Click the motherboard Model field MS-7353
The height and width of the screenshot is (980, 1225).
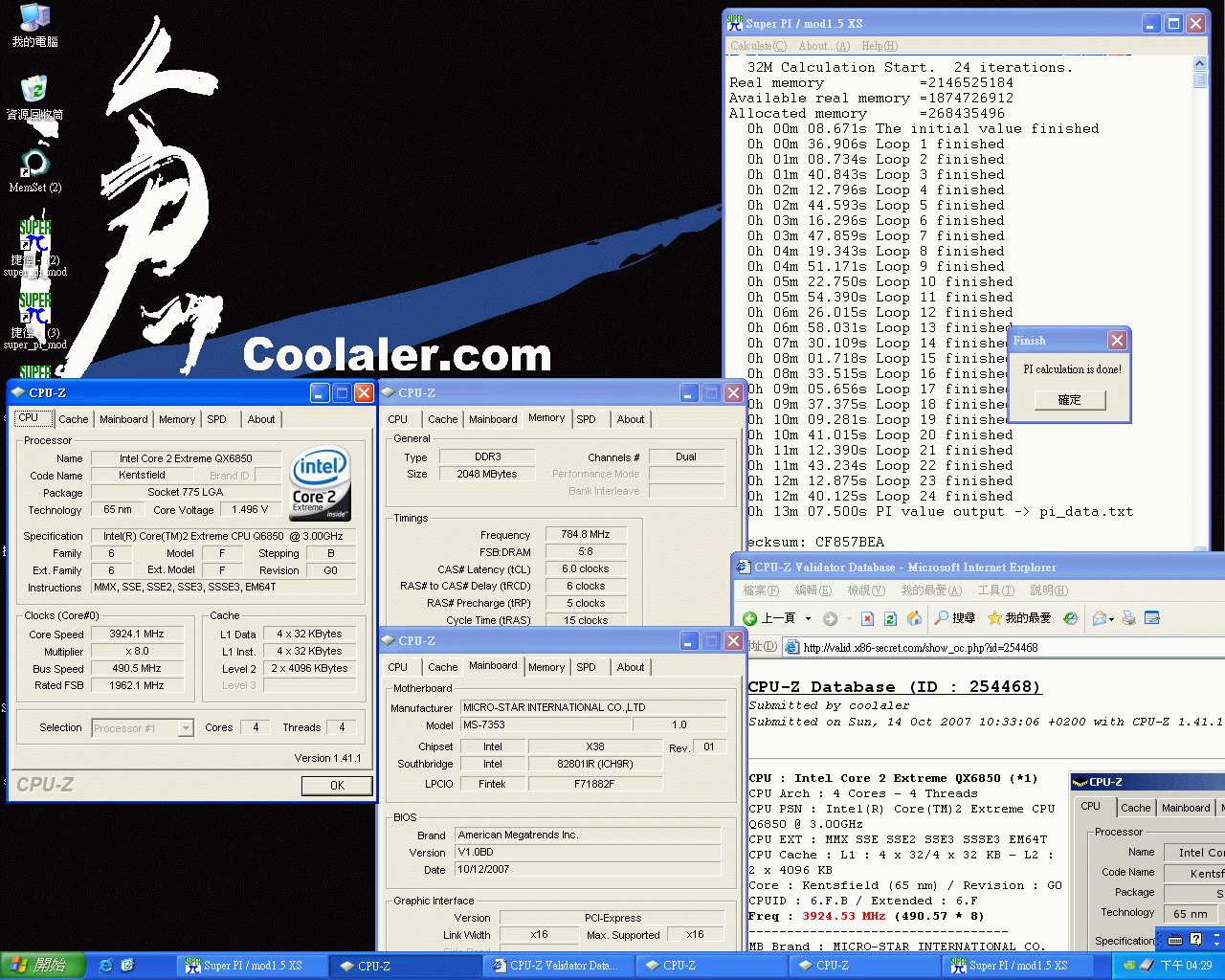tap(546, 724)
